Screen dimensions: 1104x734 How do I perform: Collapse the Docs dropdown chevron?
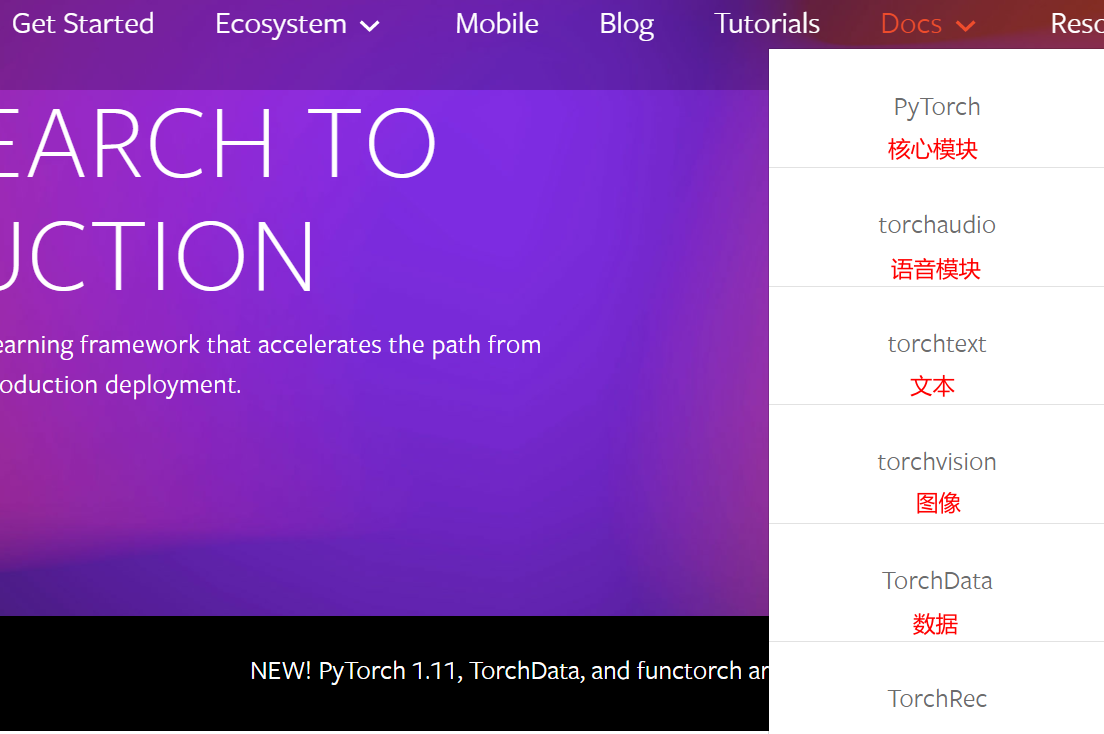coord(965,27)
